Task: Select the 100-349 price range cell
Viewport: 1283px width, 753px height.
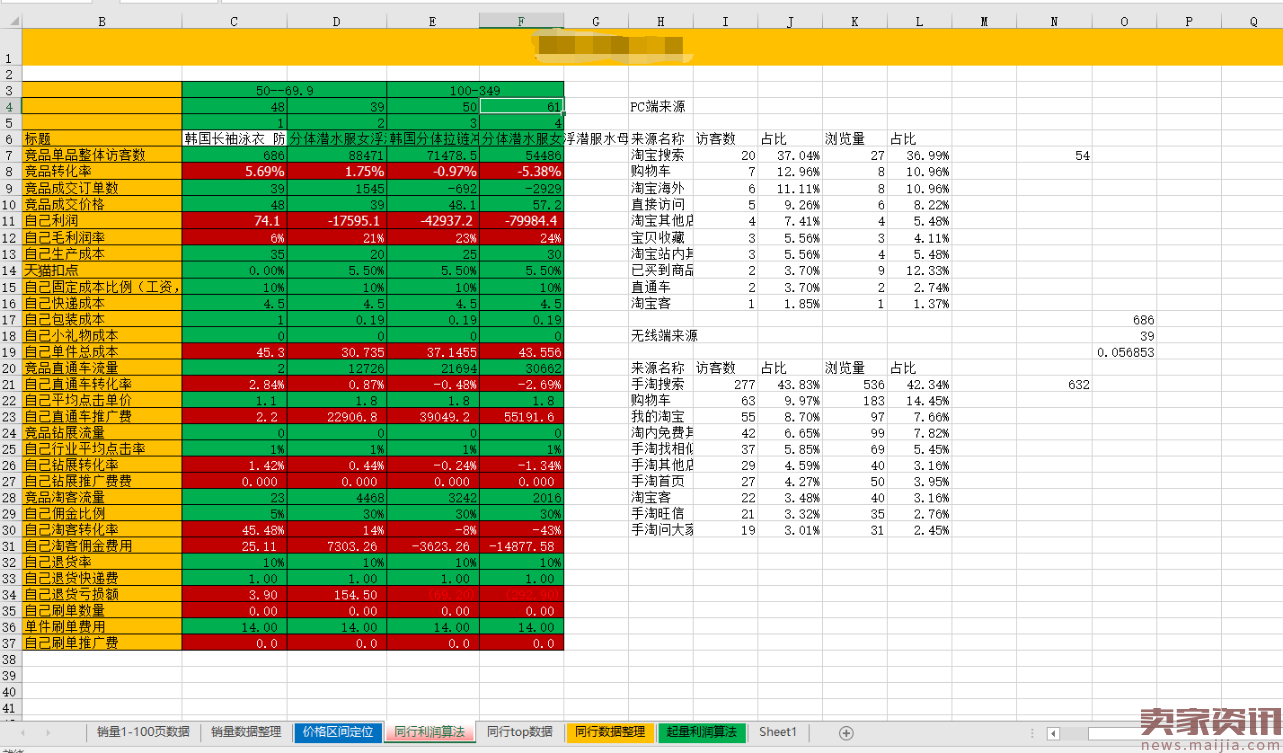Action: (475, 90)
